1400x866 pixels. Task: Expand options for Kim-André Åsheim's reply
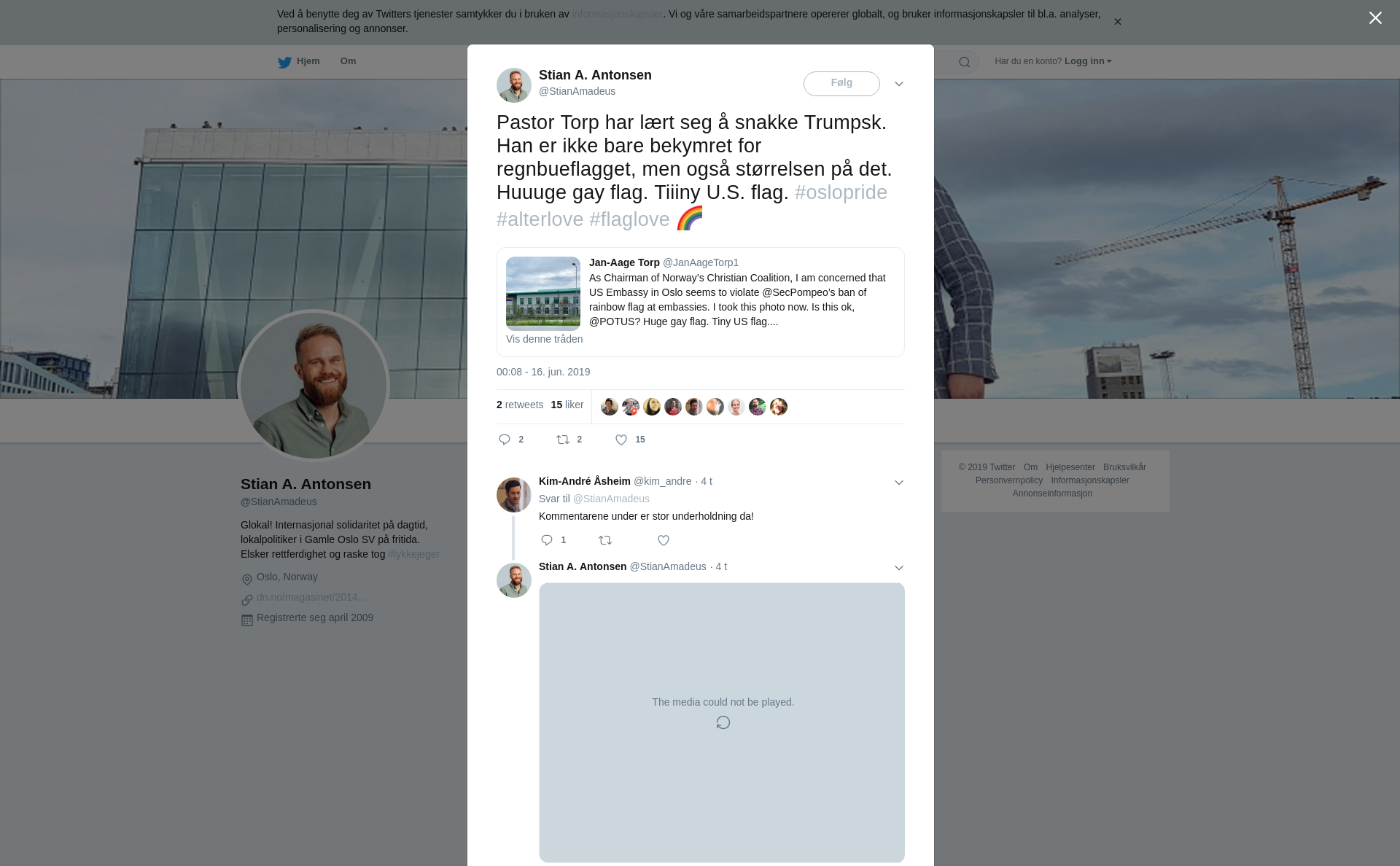coord(899,483)
